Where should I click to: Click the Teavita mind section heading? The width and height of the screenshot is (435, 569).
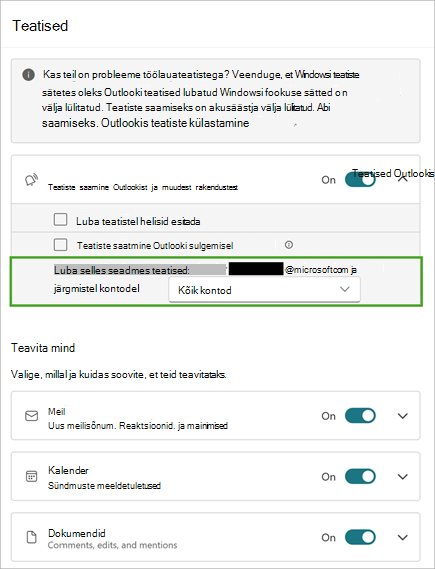[x=43, y=348]
